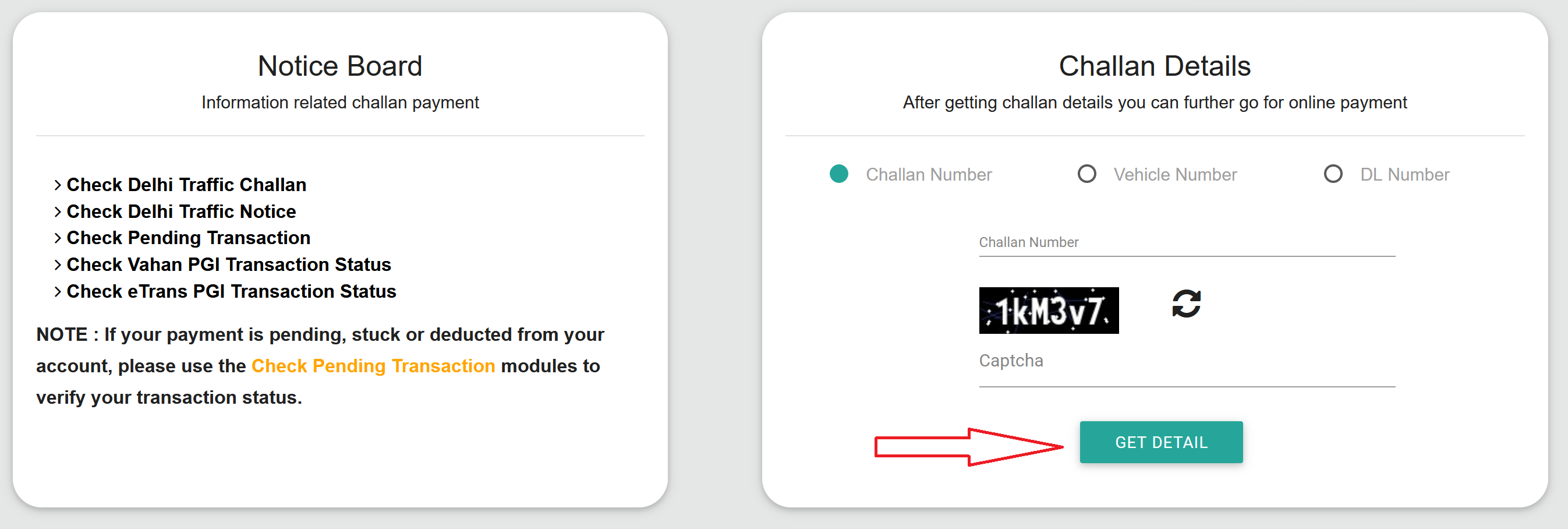The width and height of the screenshot is (1568, 529).
Task: Open Check Pending Transaction list link
Action: (189, 238)
